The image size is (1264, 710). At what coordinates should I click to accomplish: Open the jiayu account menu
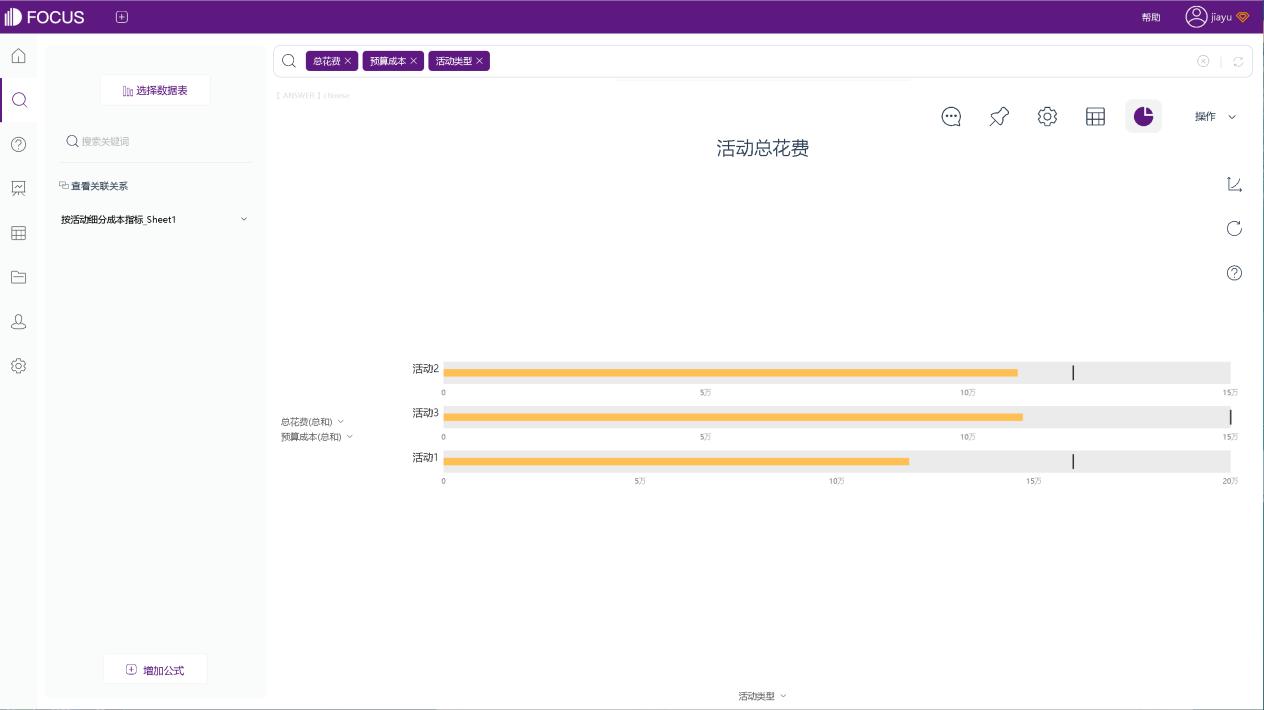coord(1210,16)
